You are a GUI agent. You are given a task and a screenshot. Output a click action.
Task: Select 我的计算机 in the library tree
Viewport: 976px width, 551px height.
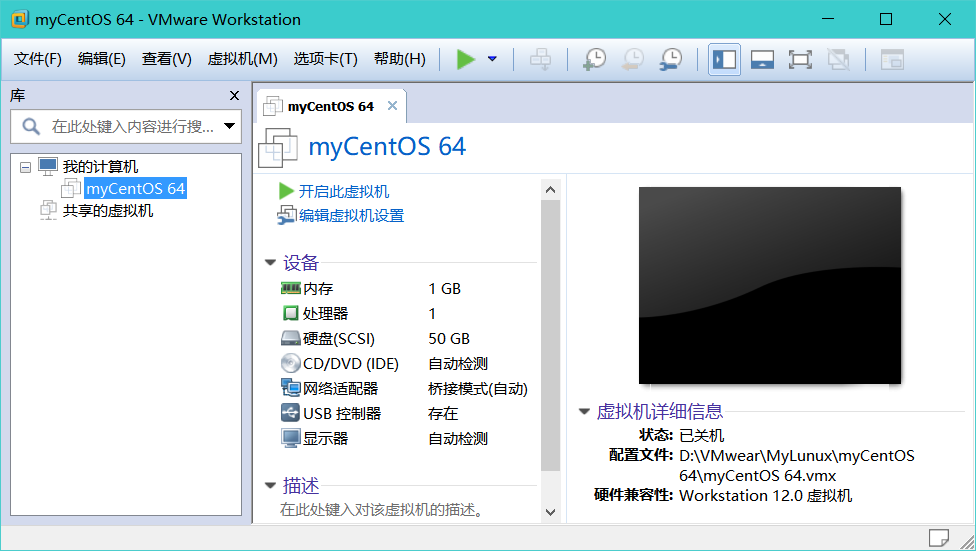point(100,167)
